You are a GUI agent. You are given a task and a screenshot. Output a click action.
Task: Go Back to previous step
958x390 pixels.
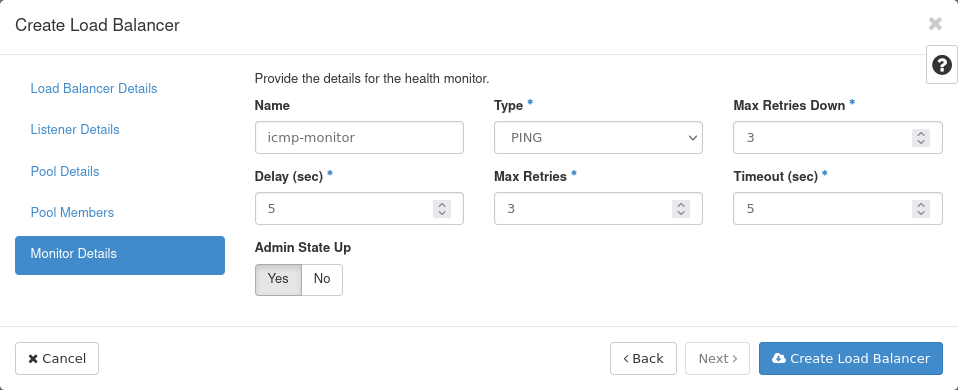click(x=643, y=358)
